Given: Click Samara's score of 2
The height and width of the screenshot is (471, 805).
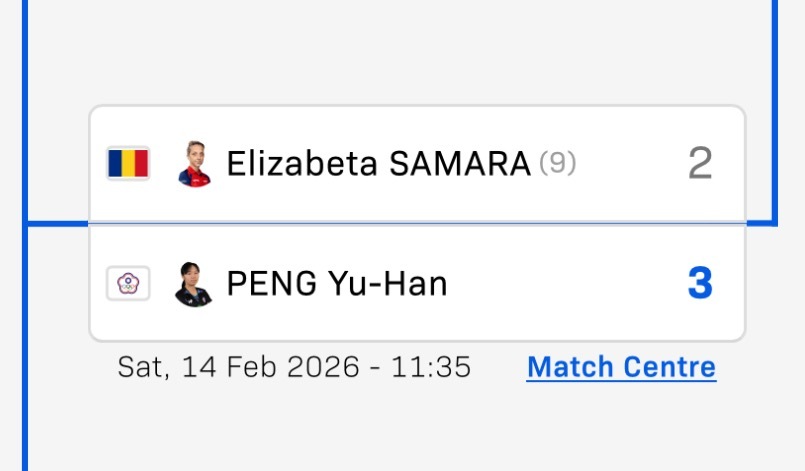Looking at the screenshot, I should [700, 164].
